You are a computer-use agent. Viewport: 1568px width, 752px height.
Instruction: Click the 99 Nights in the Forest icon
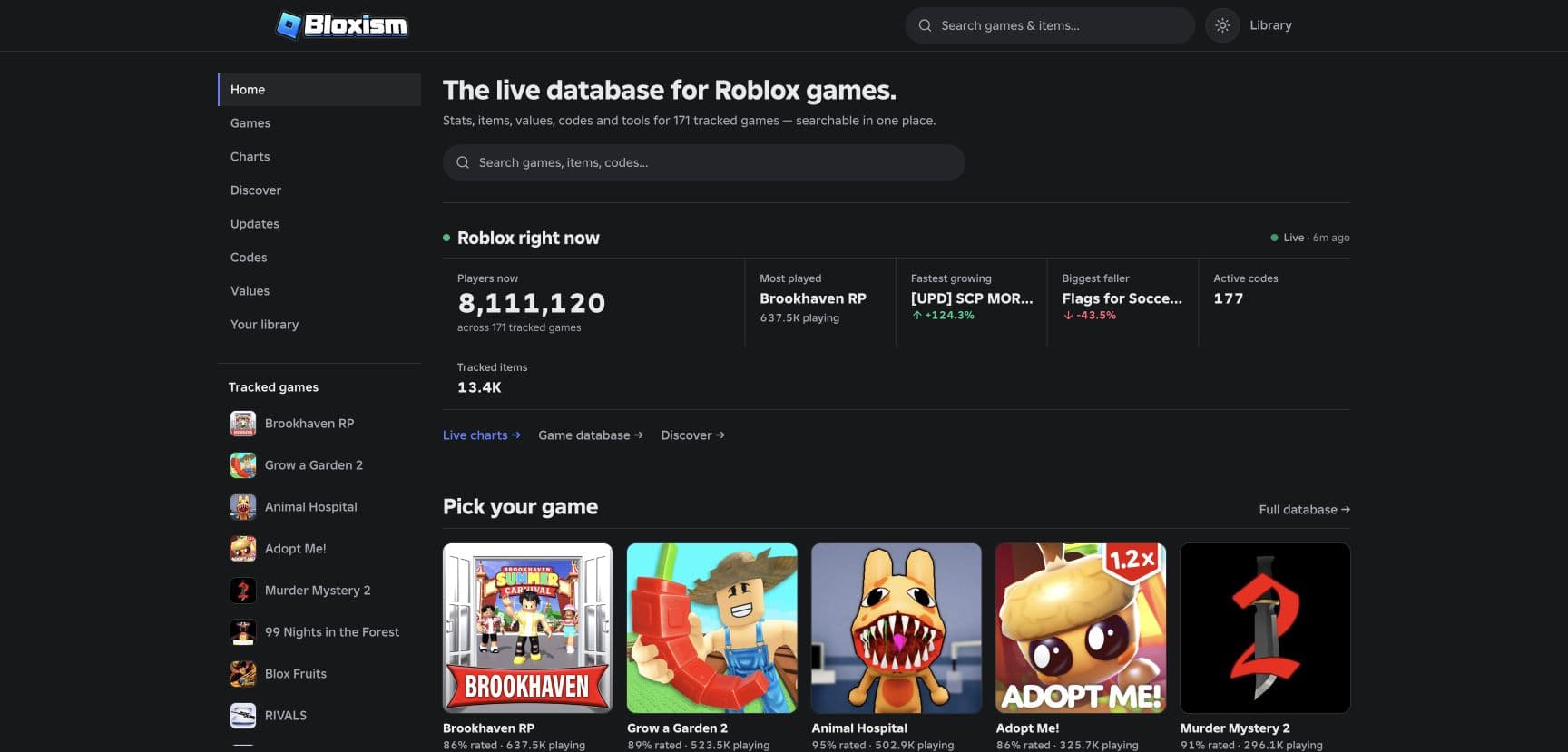243,632
